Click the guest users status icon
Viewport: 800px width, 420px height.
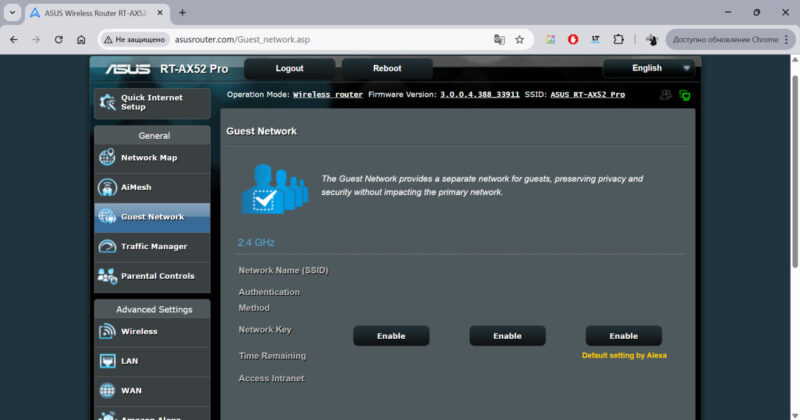(x=665, y=95)
